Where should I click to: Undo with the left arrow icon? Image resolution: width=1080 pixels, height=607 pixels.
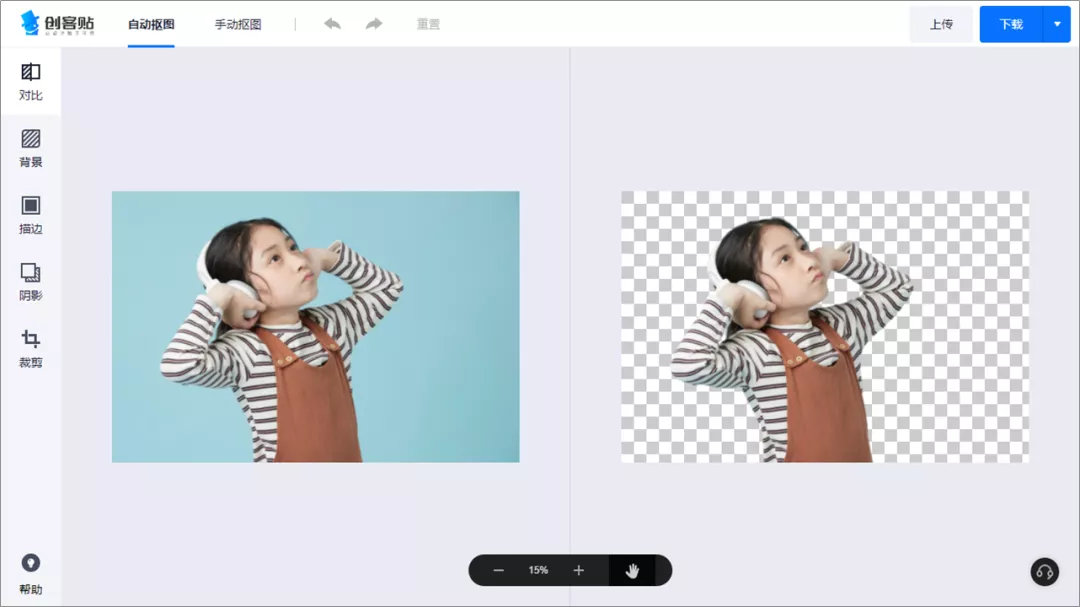332,24
